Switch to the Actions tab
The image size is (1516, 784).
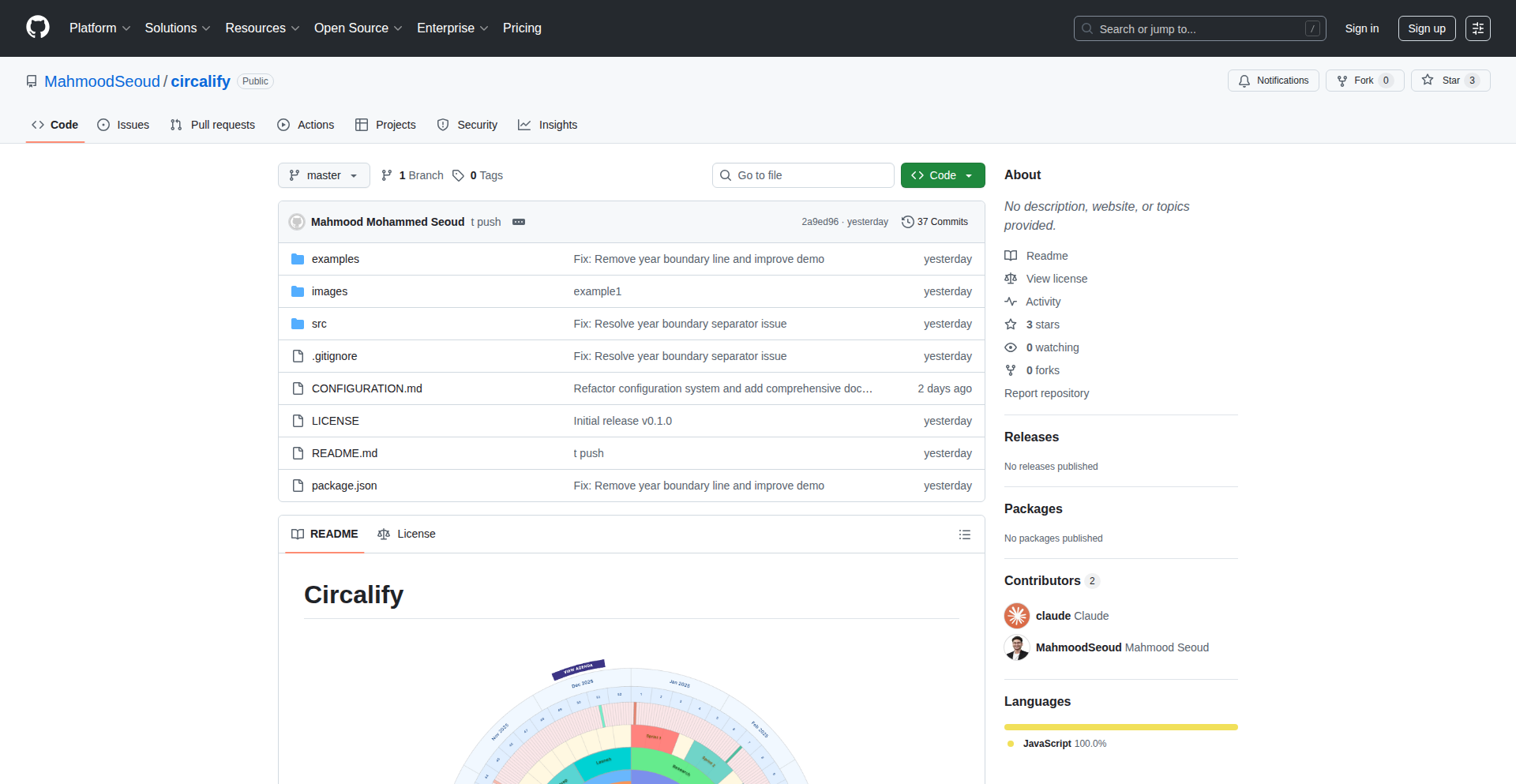[x=306, y=125]
